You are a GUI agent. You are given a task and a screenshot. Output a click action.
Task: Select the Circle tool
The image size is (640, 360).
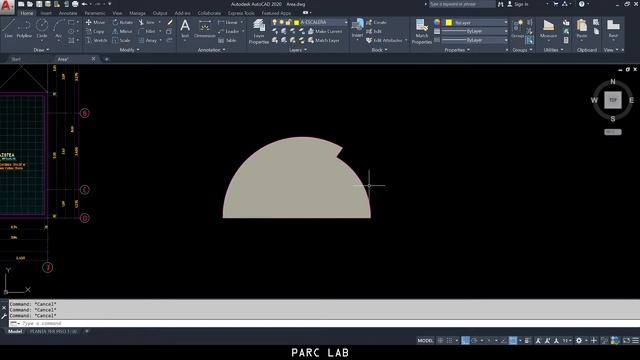[42, 29]
